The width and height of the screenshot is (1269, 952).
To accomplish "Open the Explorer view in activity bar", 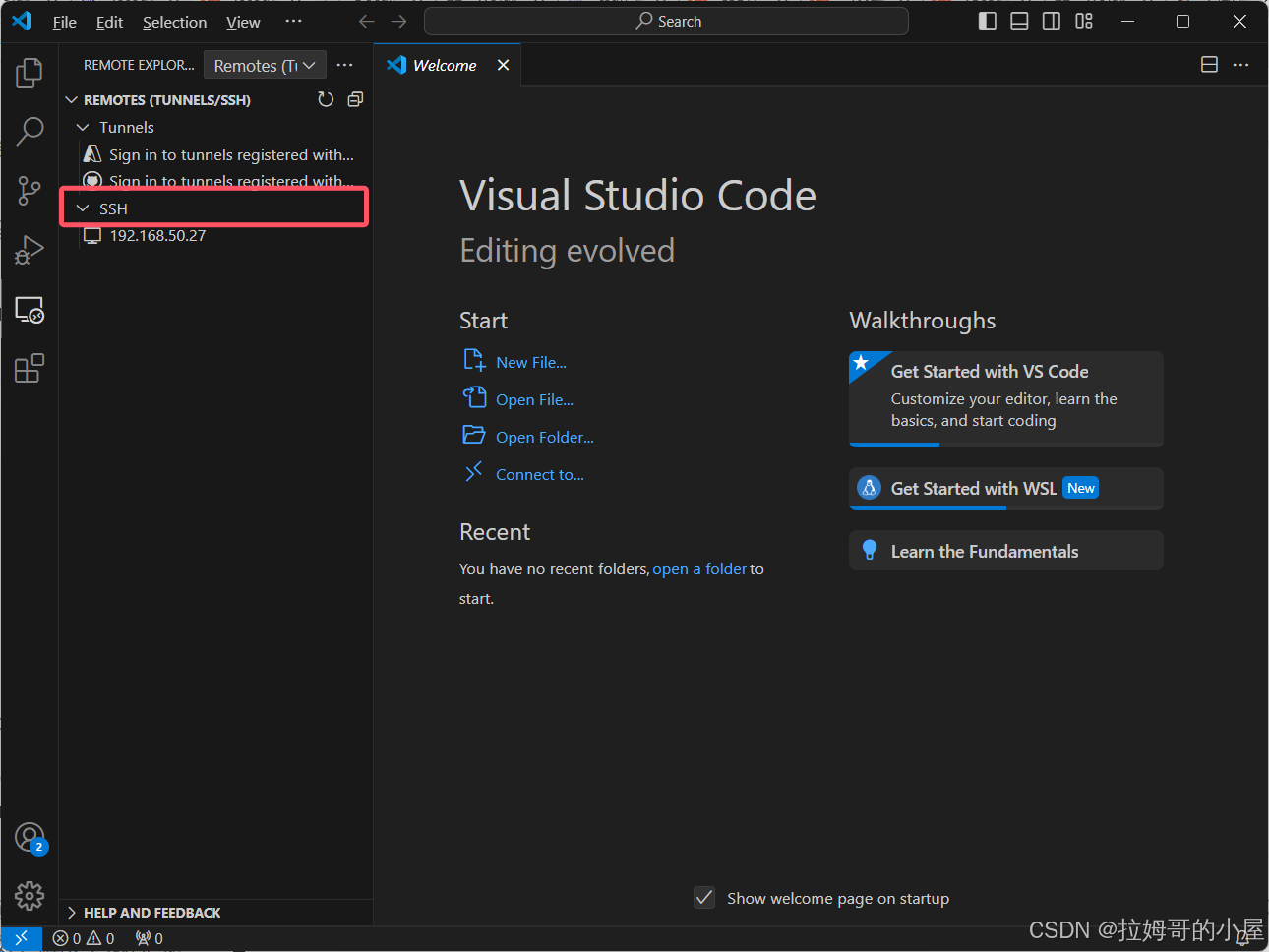I will (x=30, y=72).
